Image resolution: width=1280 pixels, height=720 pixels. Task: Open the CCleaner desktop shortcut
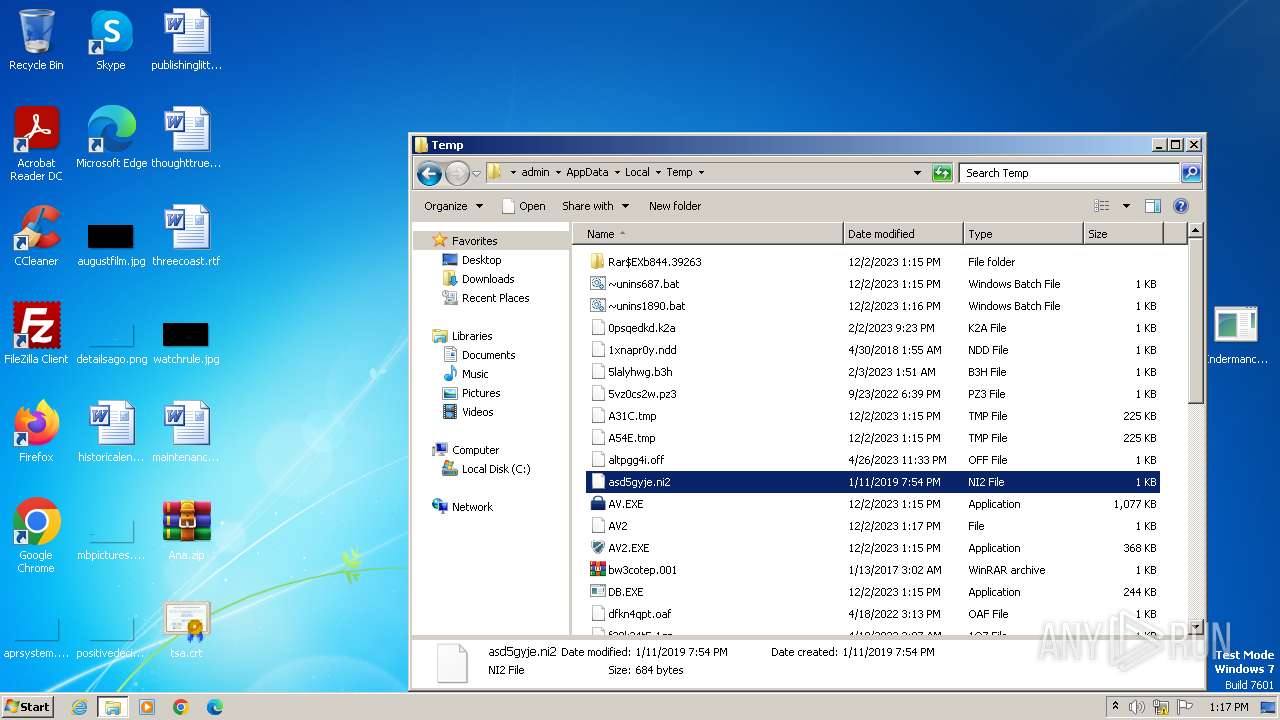36,236
